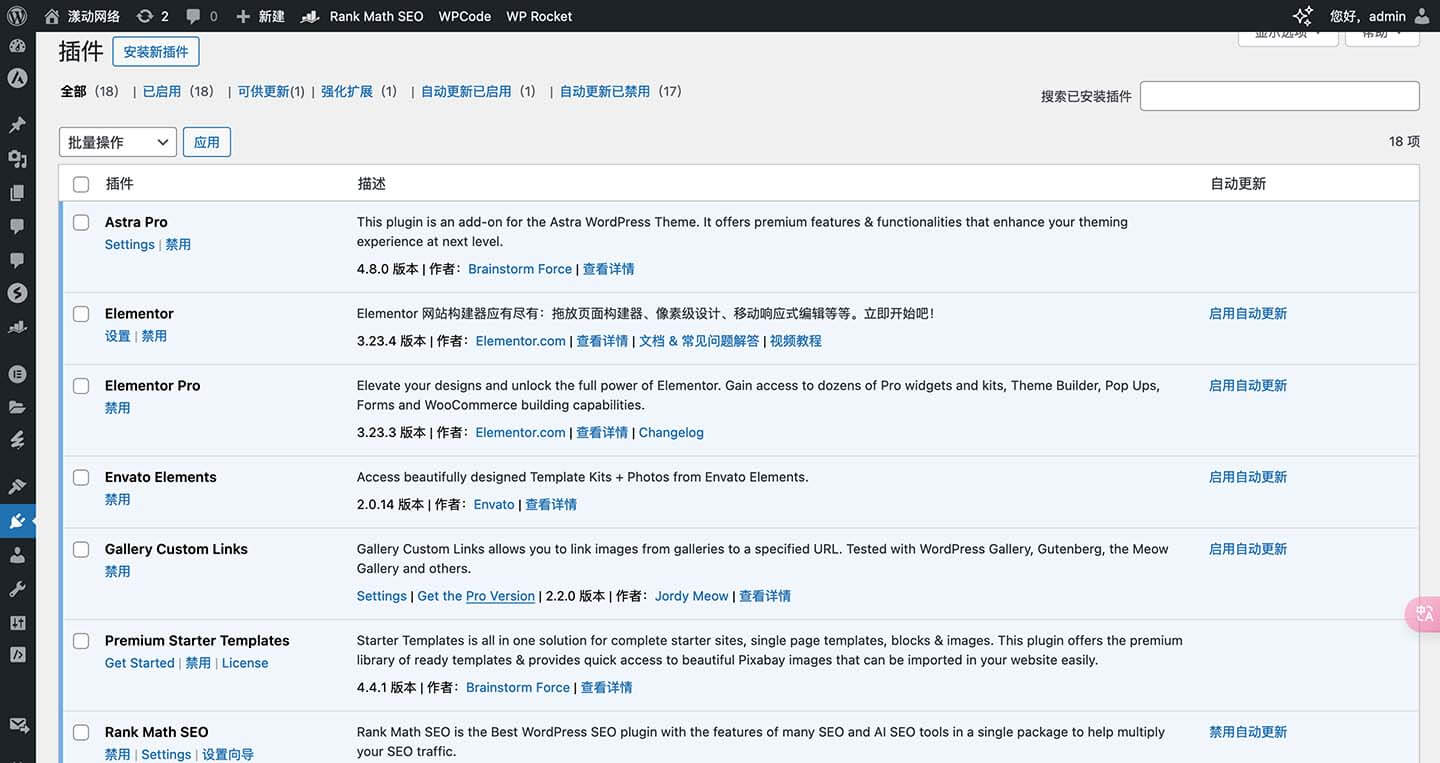The width and height of the screenshot is (1440, 763).
Task: Click 禁用 under Elementor Pro
Action: 118,408
